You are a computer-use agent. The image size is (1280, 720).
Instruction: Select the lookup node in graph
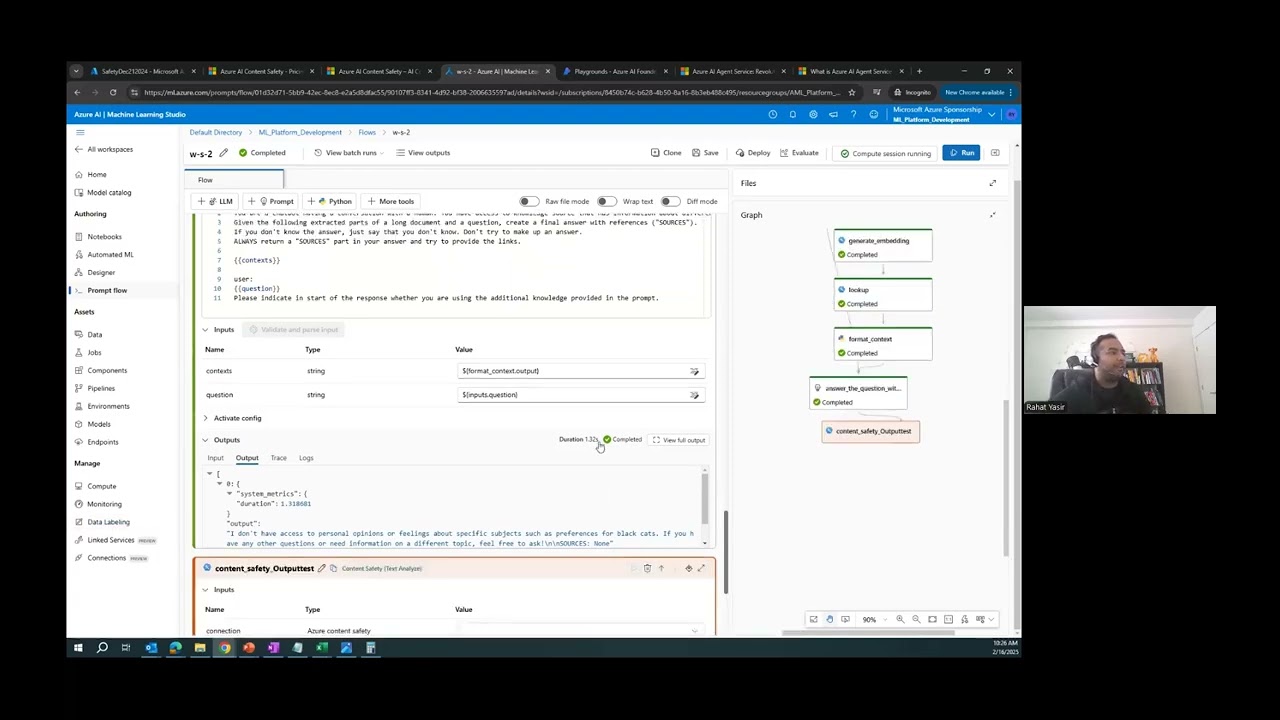(x=883, y=296)
